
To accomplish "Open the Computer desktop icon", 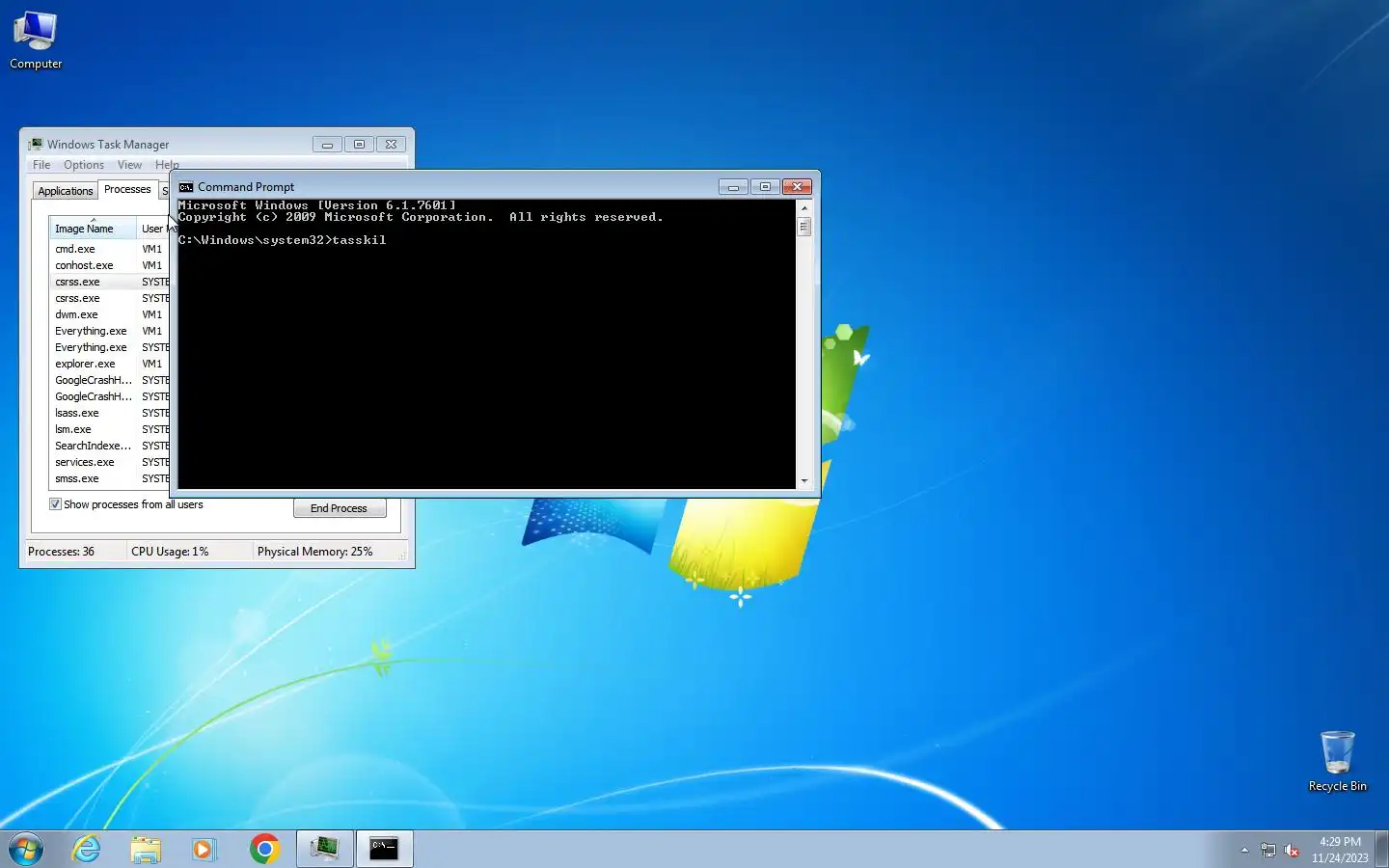I will tap(36, 41).
